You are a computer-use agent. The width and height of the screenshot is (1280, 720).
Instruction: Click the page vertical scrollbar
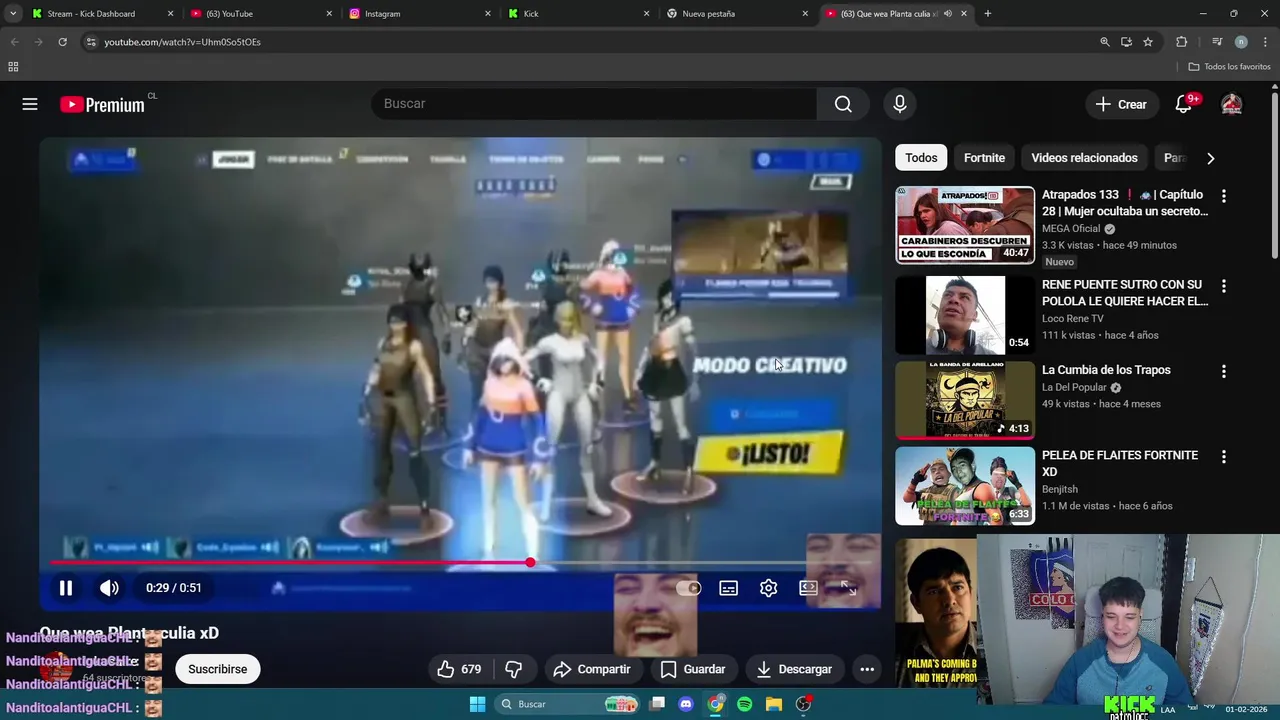click(x=1274, y=175)
